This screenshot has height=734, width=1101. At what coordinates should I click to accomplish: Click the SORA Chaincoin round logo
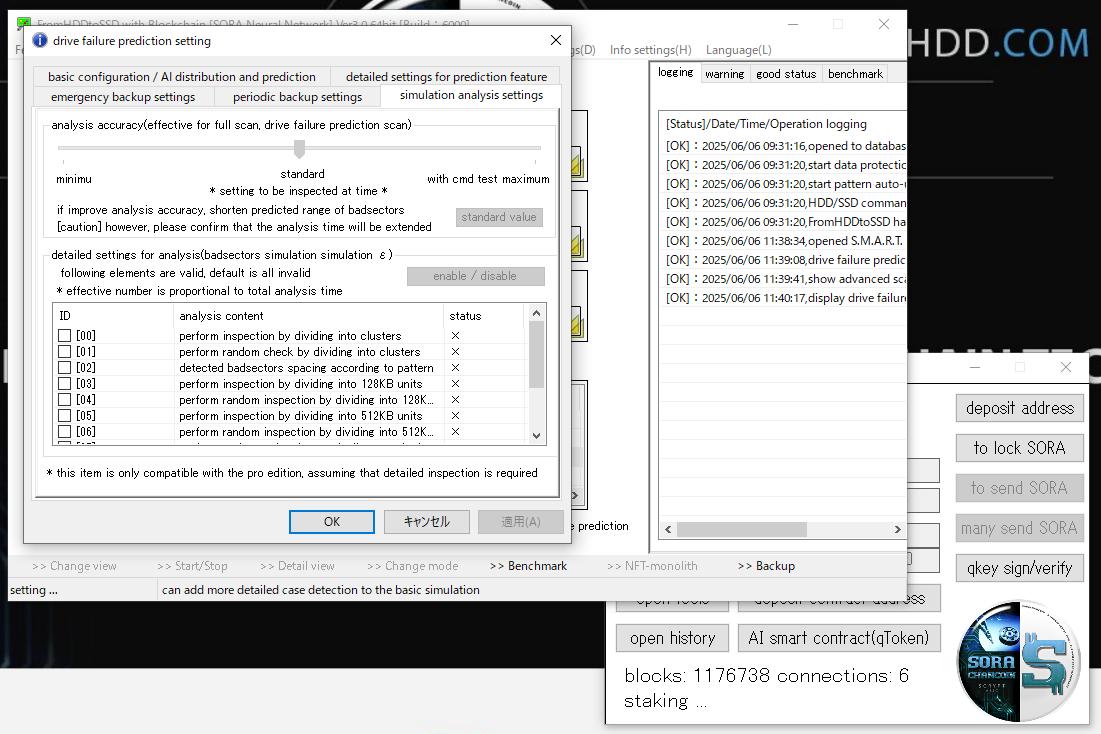[x=1017, y=660]
